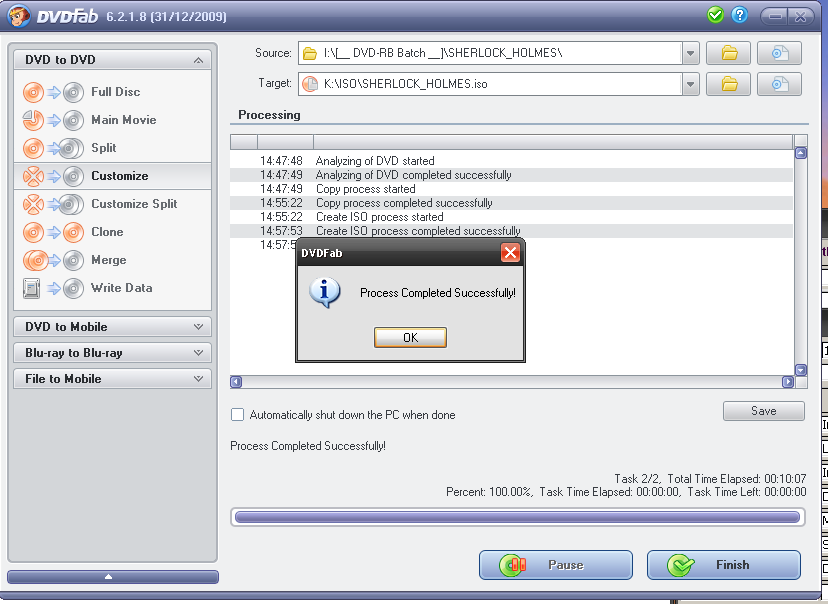Click the Pause button
This screenshot has width=828, height=604.
556,565
